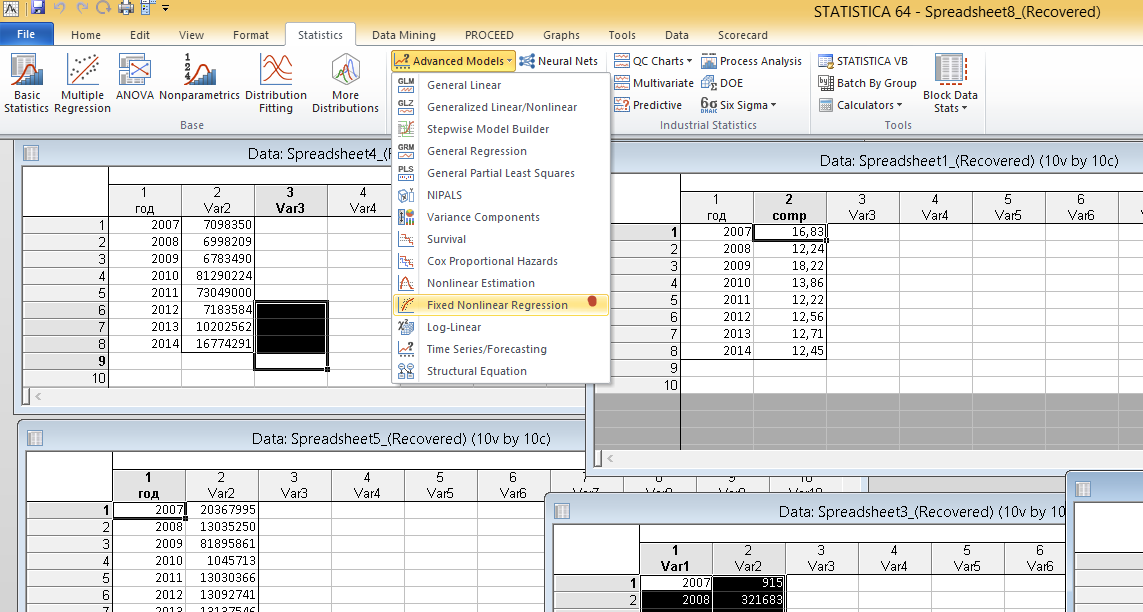The image size is (1143, 612).
Task: Open the Data Mining tab
Action: click(404, 35)
